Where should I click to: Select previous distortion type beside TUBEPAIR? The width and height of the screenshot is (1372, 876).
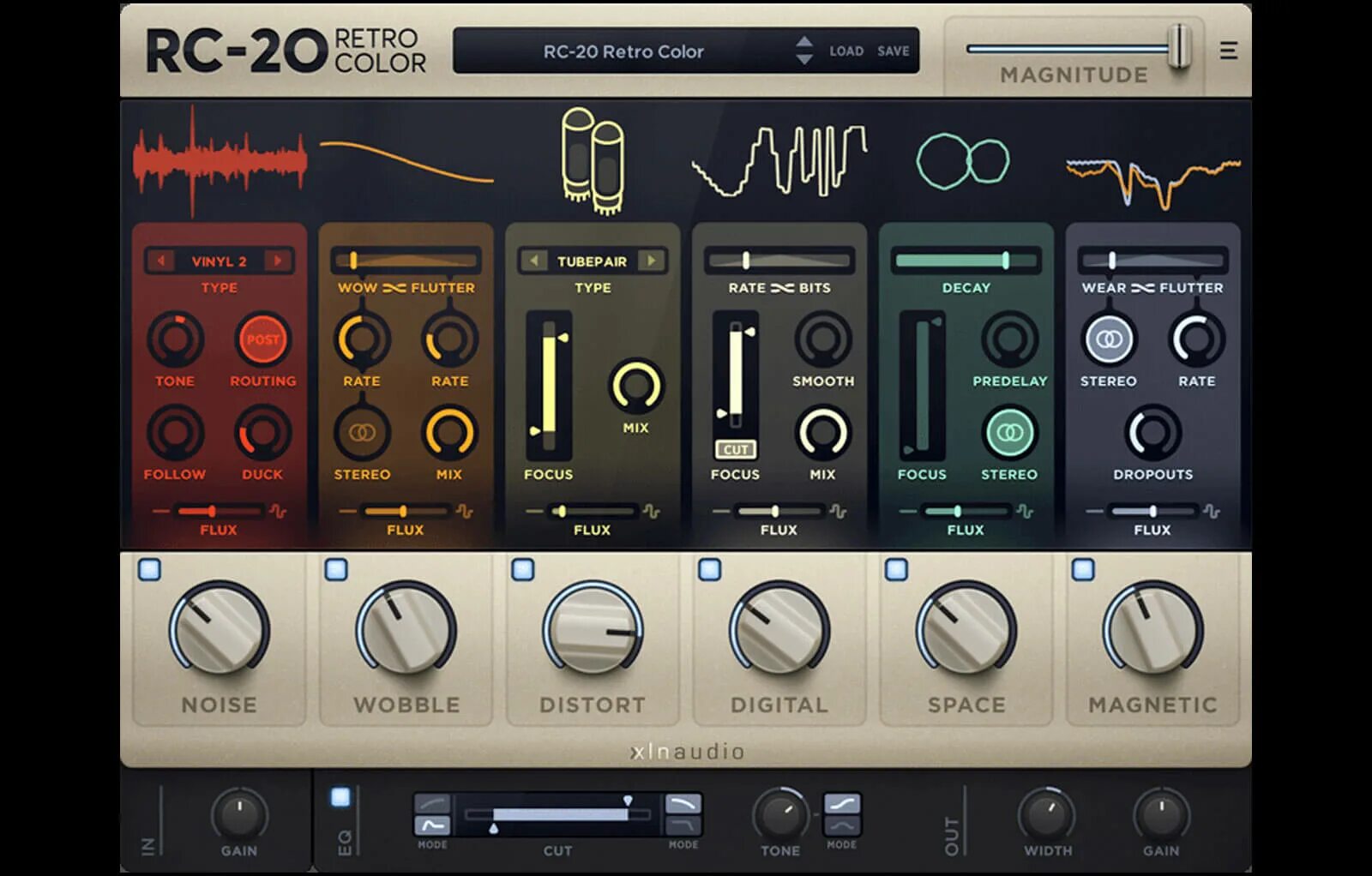(534, 261)
